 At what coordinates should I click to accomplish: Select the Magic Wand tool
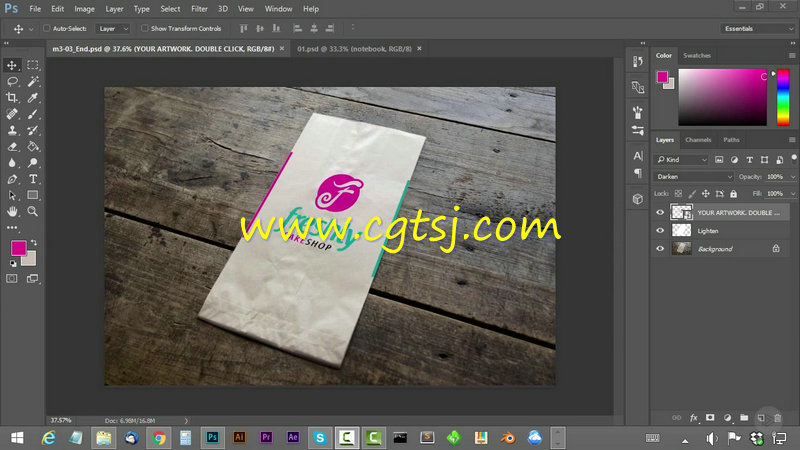pos(33,82)
